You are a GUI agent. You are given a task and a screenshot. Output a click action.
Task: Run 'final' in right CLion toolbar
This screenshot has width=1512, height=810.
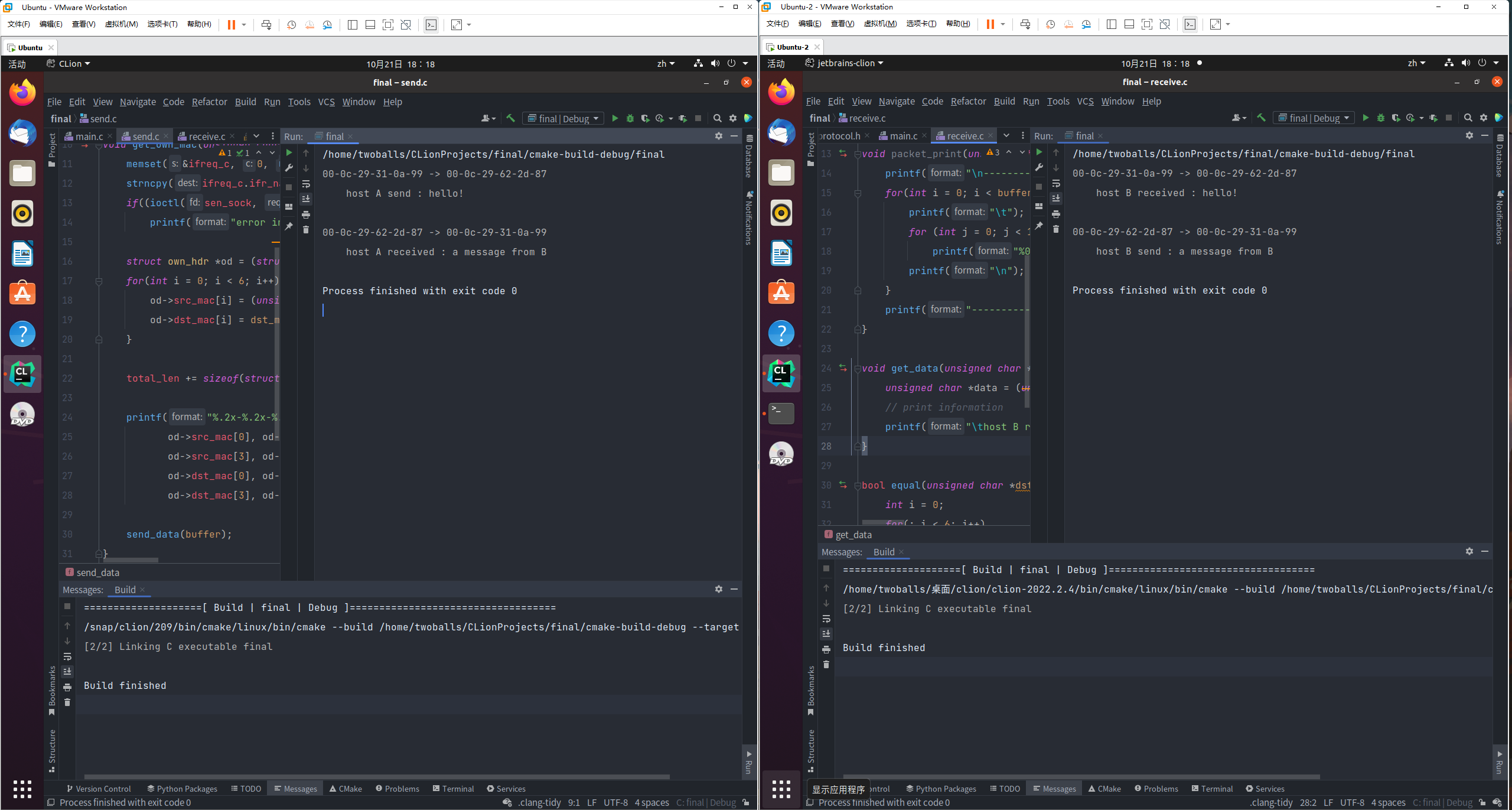(1366, 118)
